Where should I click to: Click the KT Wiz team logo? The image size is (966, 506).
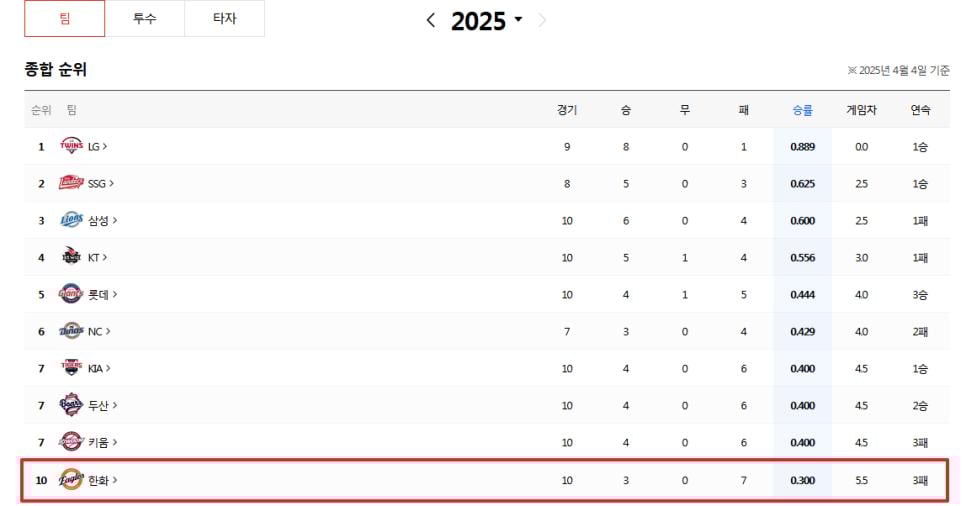pyautogui.click(x=72, y=257)
